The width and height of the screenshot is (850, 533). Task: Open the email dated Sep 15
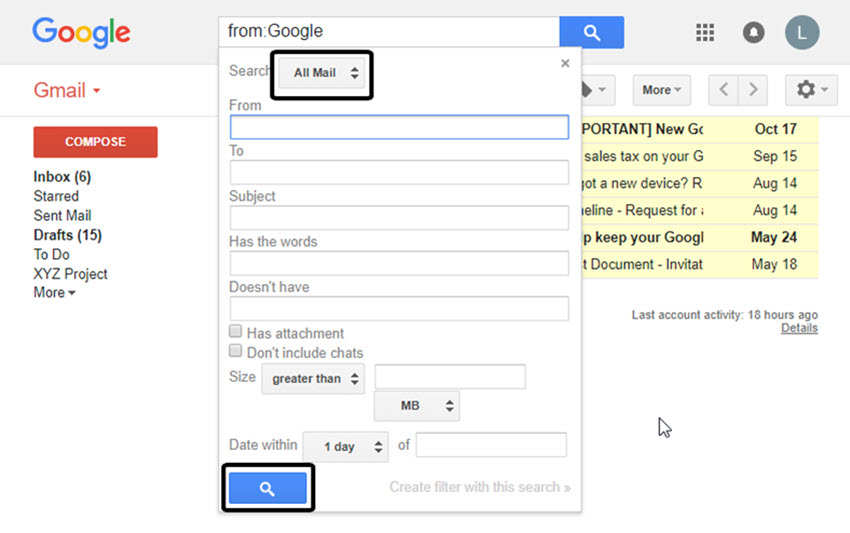coord(699,157)
